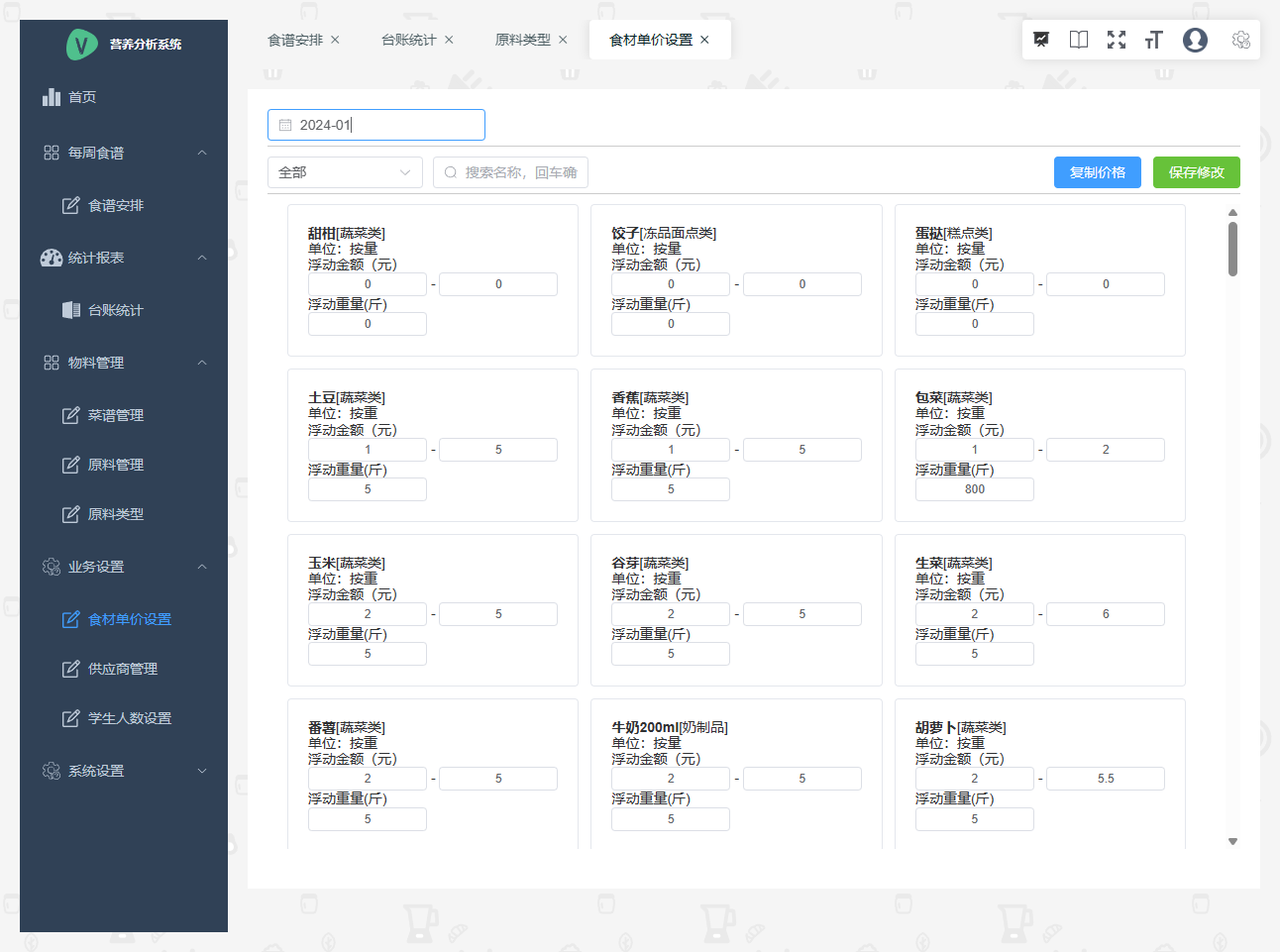Click the user avatar icon
Image resolution: width=1280 pixels, height=952 pixels.
coord(1195,40)
